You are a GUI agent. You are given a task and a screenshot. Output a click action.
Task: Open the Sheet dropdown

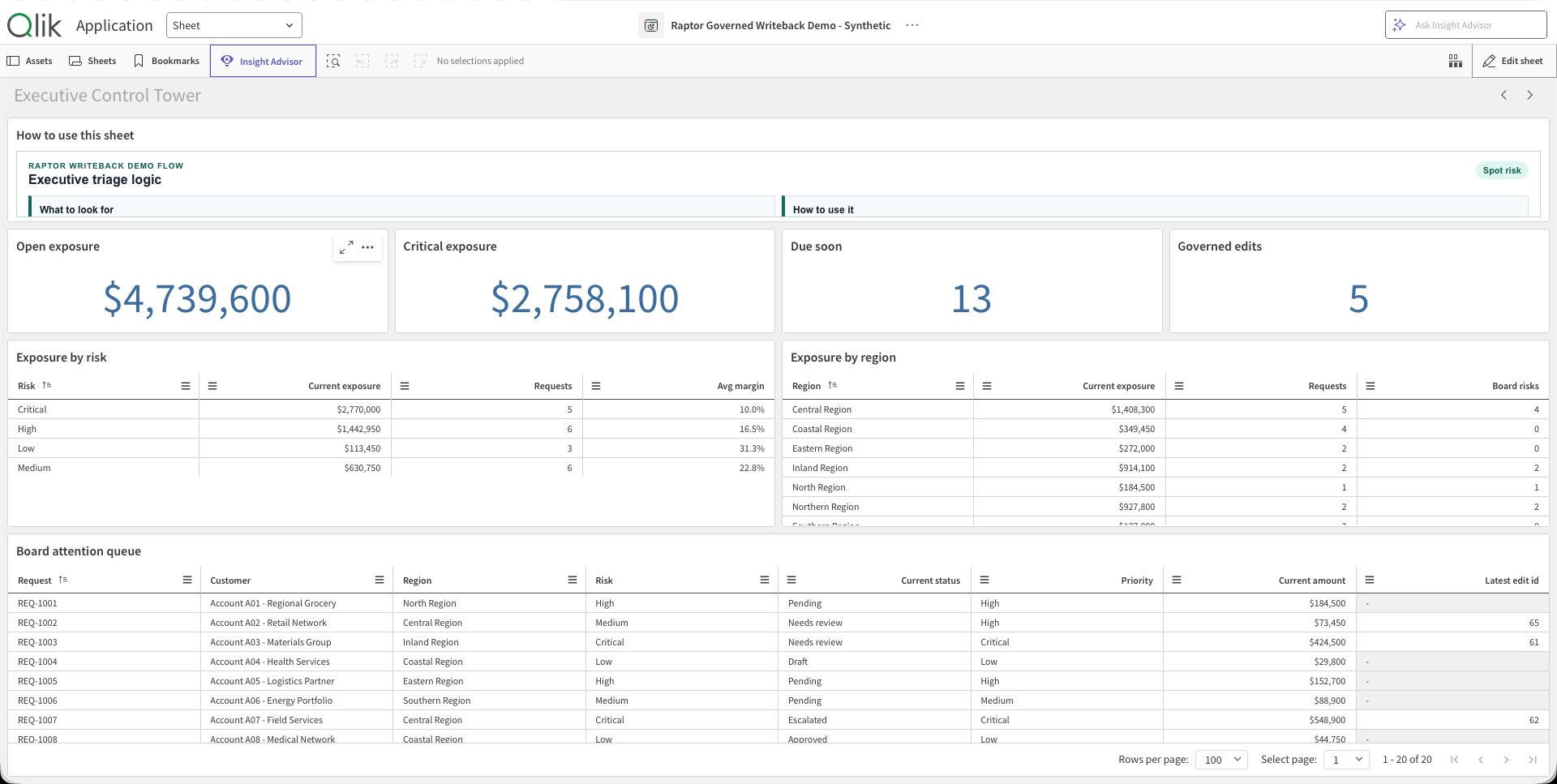[x=234, y=25]
